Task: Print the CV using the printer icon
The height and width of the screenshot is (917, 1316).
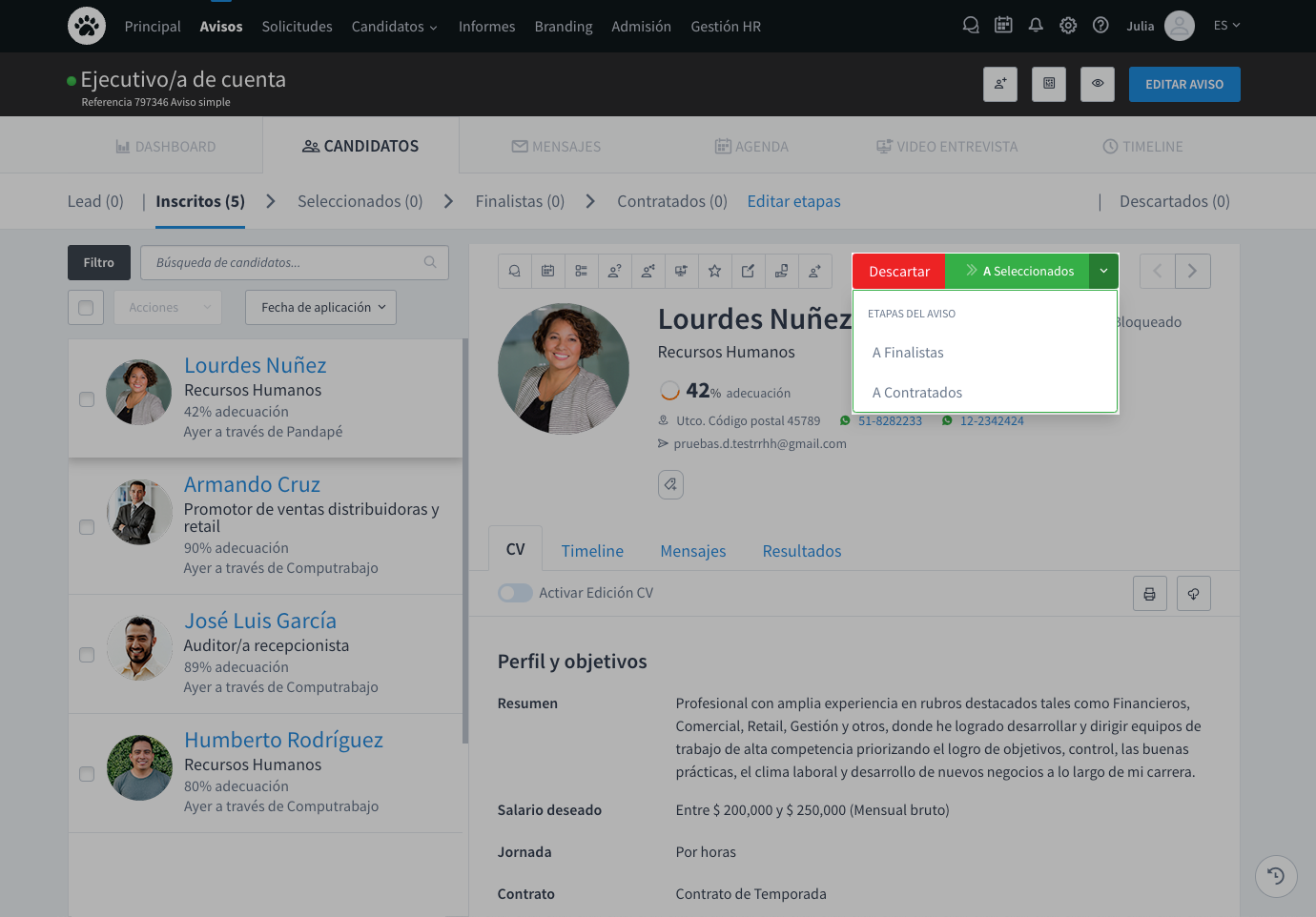Action: 1149,594
